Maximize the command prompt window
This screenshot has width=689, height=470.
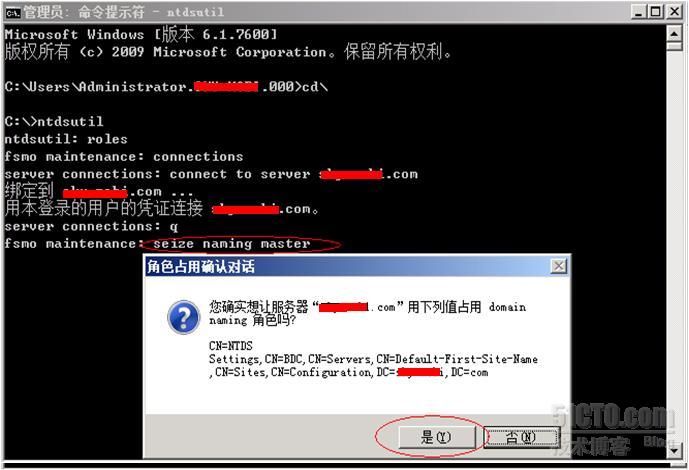click(x=655, y=11)
